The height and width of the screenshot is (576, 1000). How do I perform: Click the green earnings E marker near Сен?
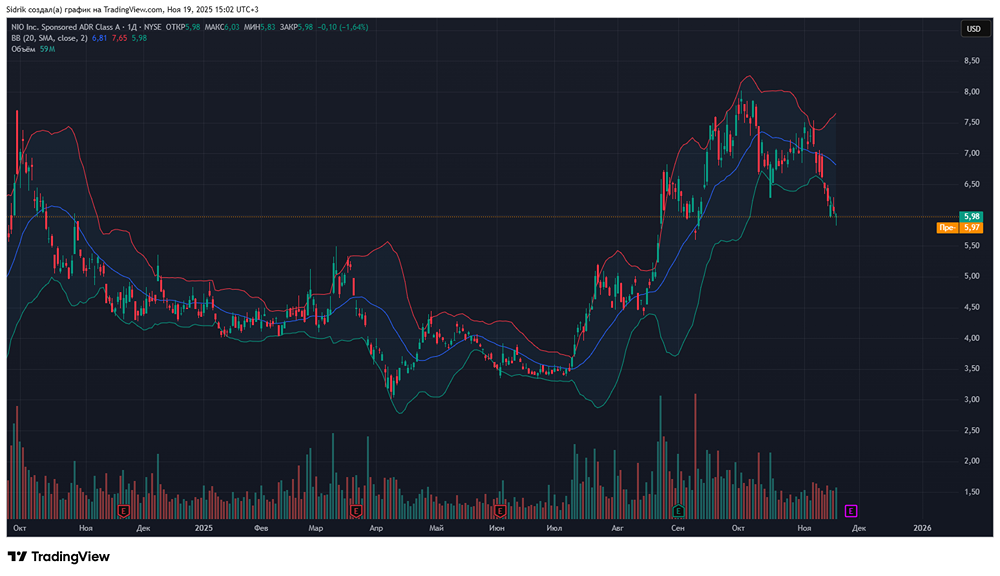tap(678, 510)
